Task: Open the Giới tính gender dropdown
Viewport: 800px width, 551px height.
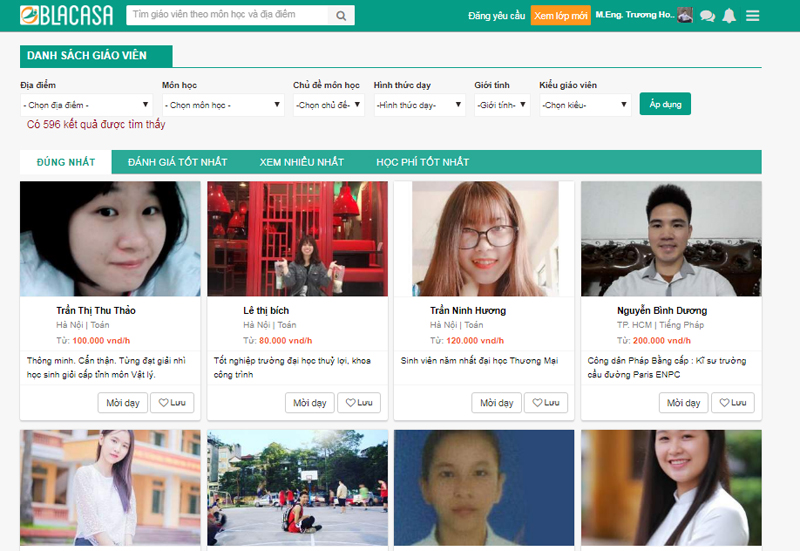Action: tap(502, 105)
